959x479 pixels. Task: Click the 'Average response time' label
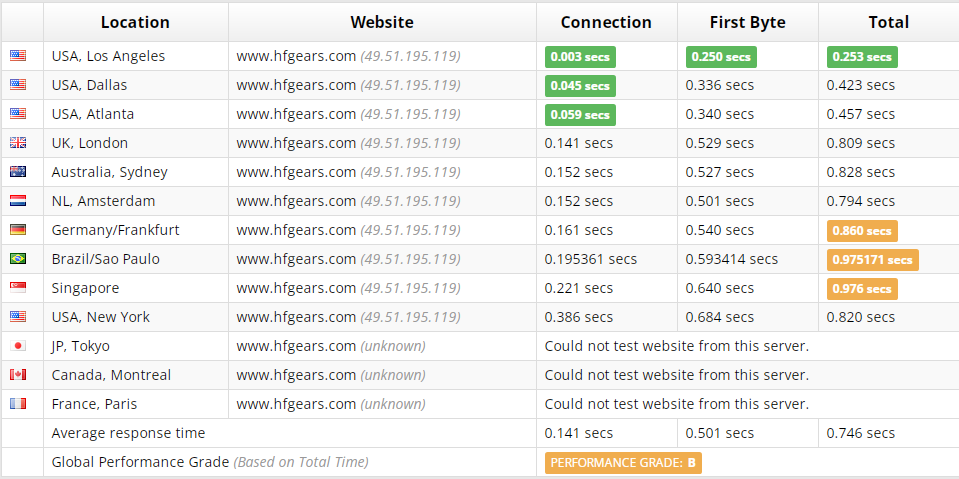128,433
